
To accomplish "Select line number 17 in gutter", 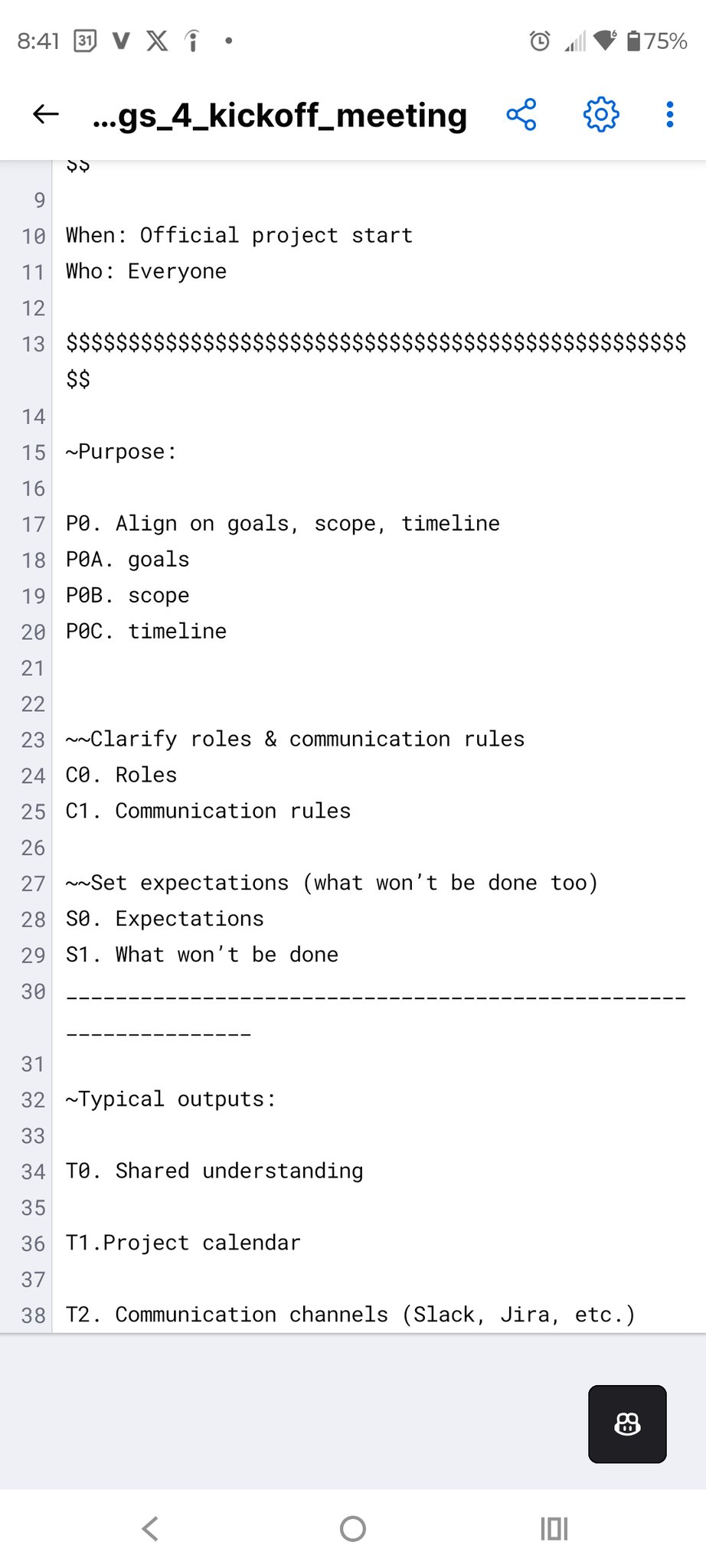I will pyautogui.click(x=33, y=524).
